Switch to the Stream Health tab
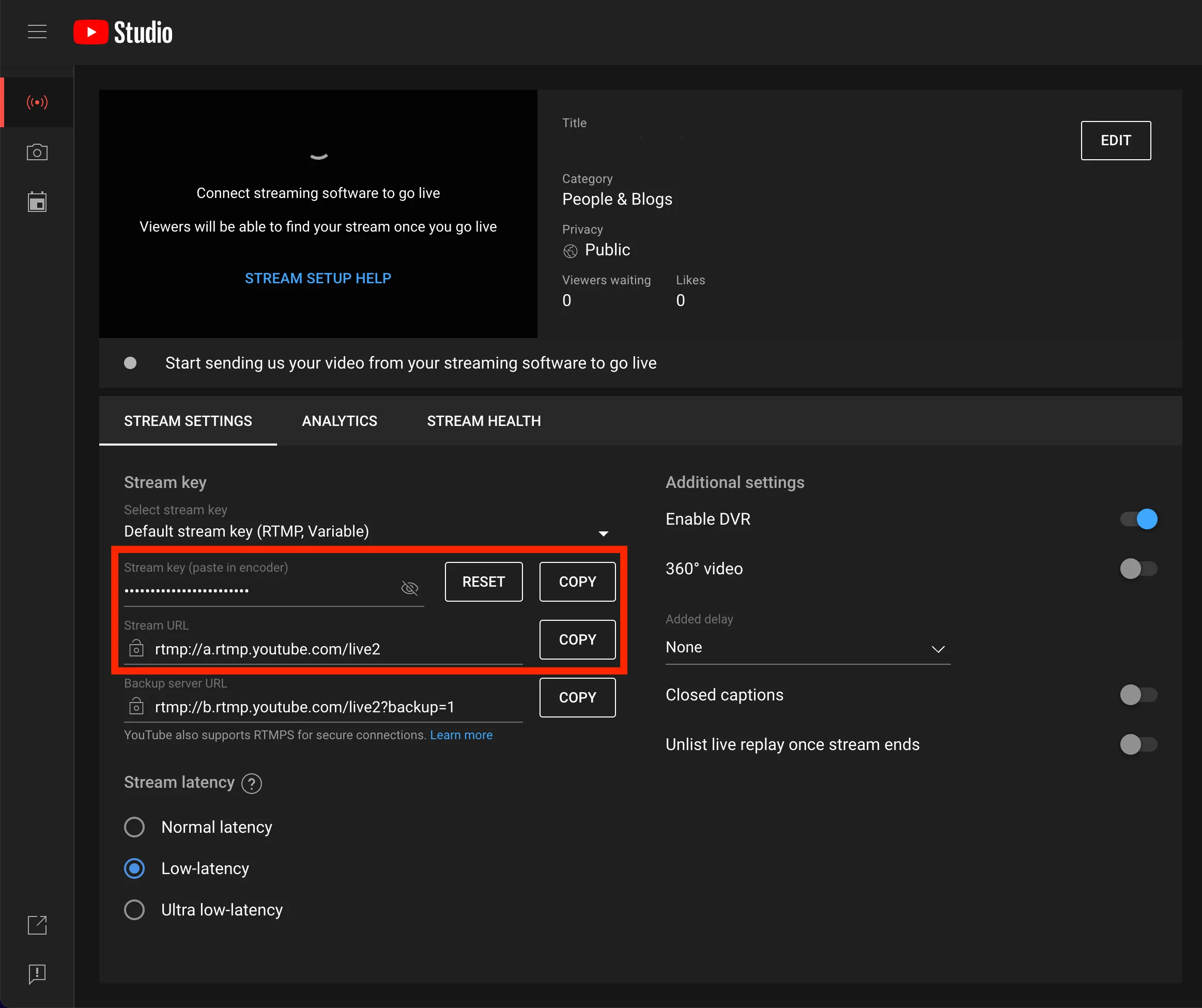 coord(484,421)
